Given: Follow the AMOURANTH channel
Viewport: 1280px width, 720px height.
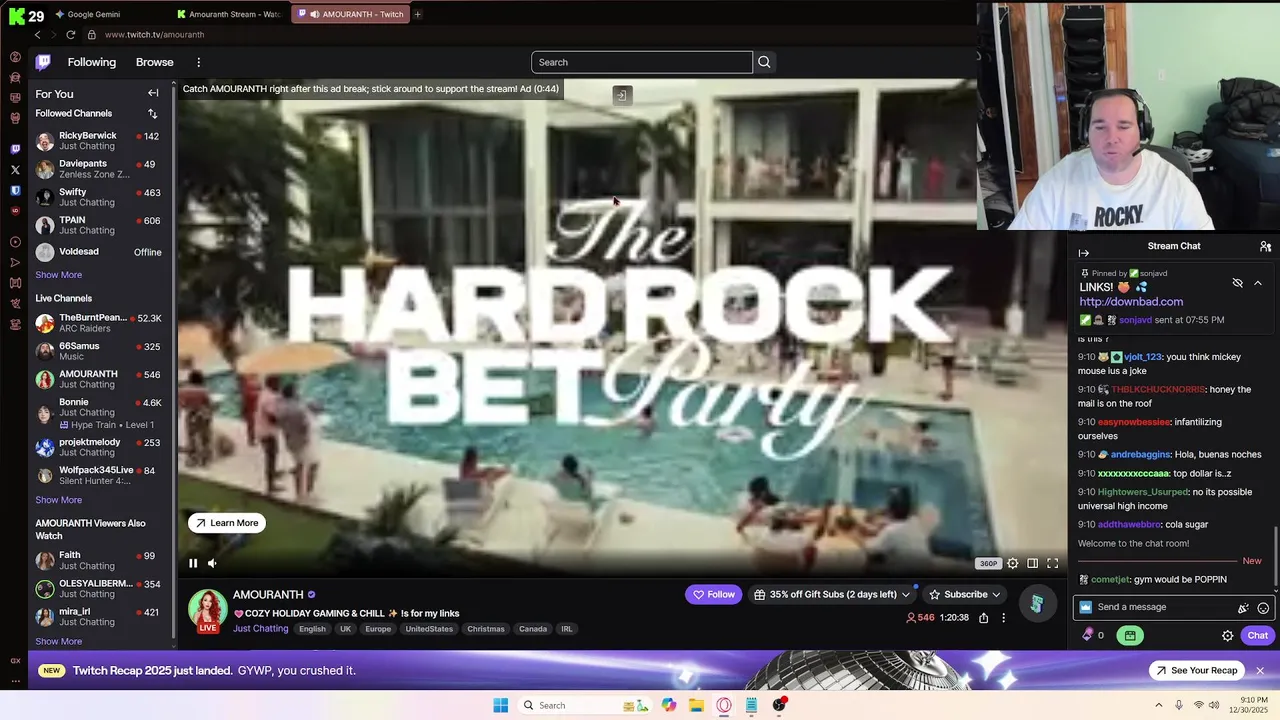Looking at the screenshot, I should pyautogui.click(x=713, y=594).
